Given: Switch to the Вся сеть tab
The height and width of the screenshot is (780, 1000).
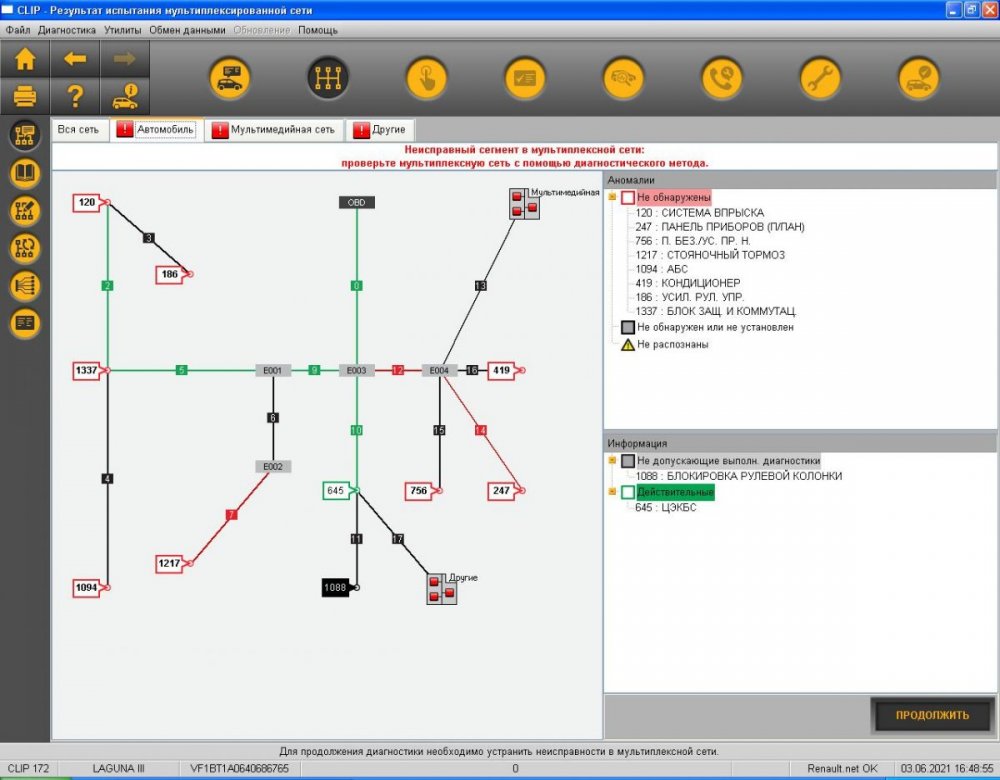Looking at the screenshot, I should click(78, 129).
